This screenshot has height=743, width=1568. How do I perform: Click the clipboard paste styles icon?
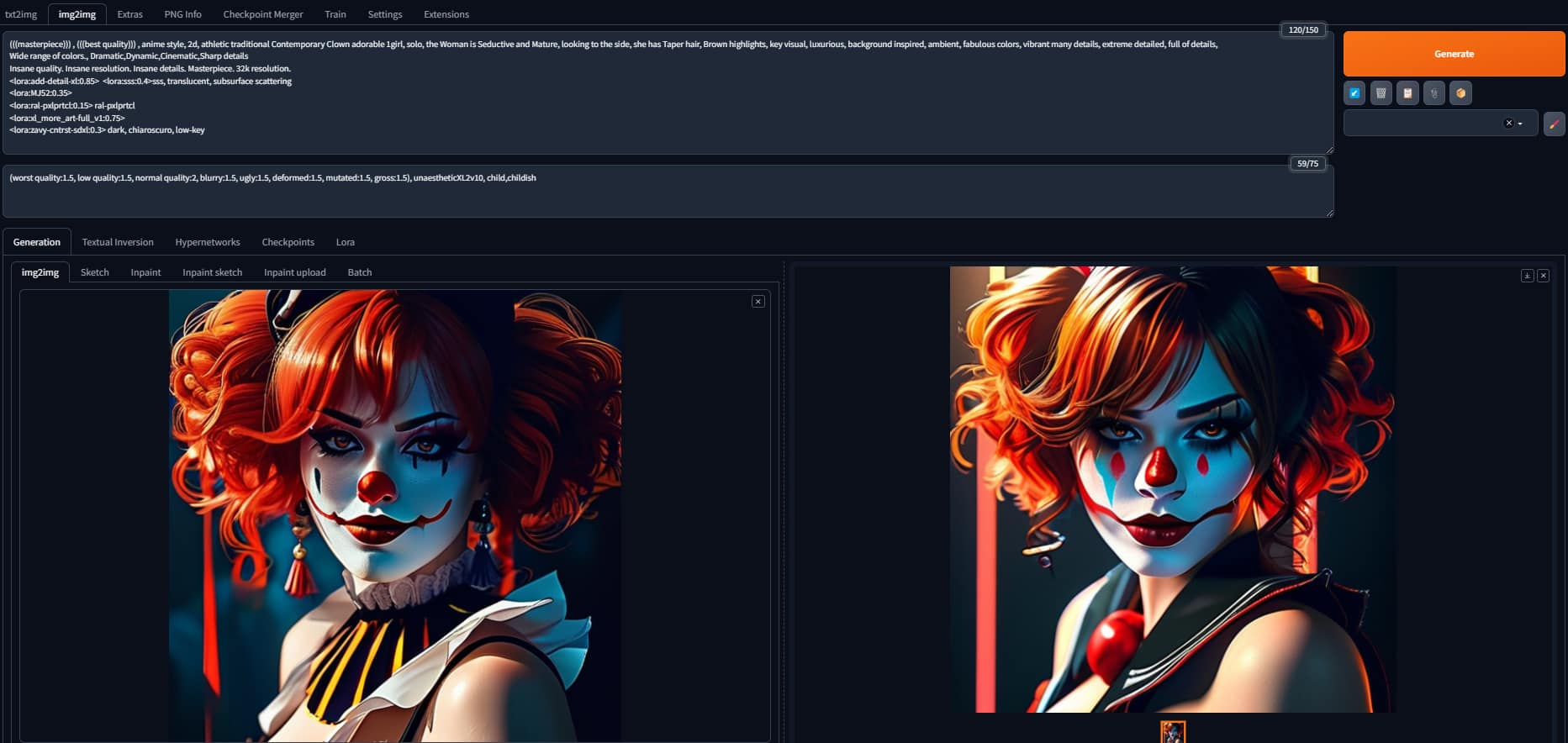pos(1407,93)
